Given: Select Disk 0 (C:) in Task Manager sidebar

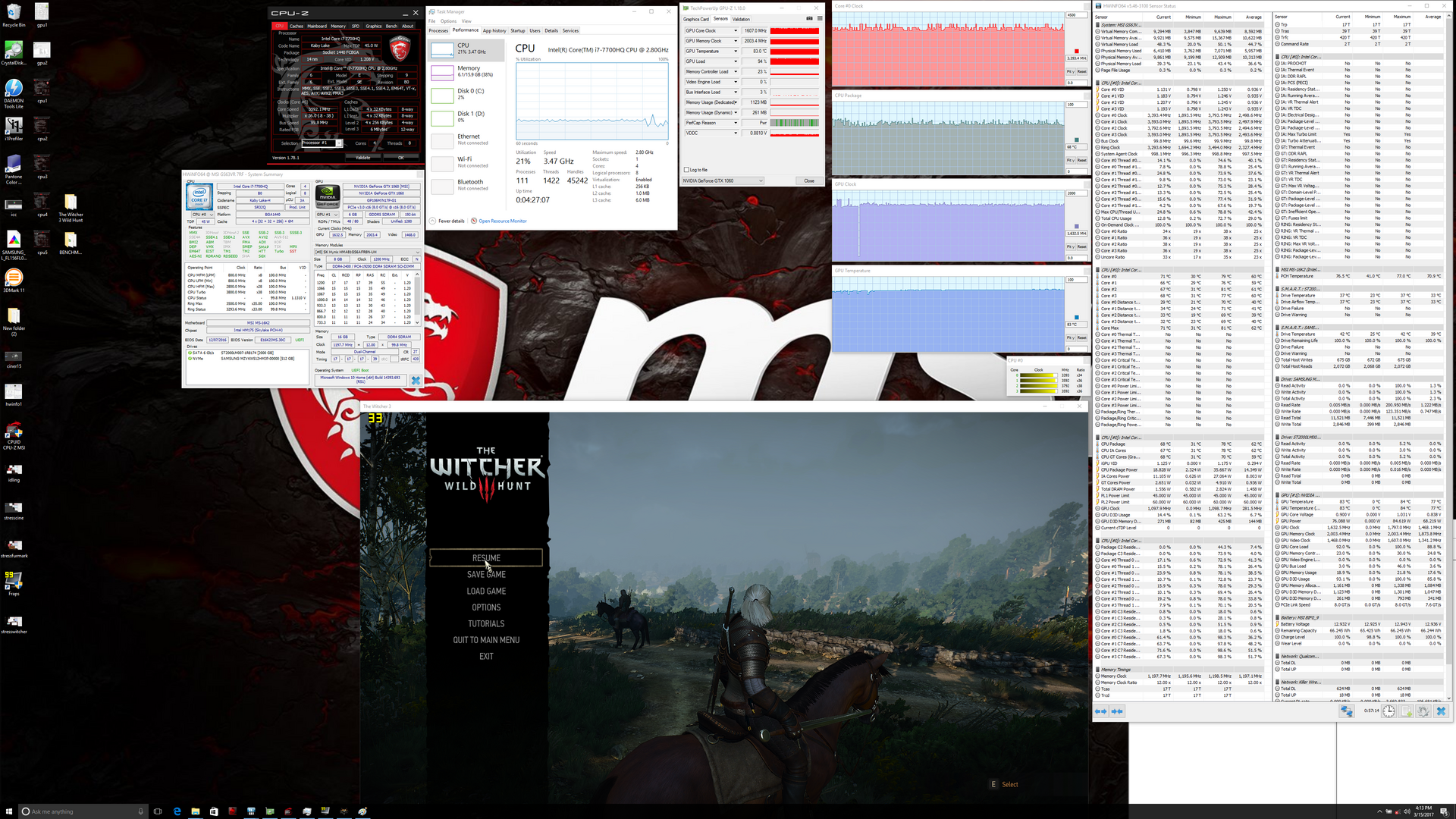Looking at the screenshot, I should (466, 95).
